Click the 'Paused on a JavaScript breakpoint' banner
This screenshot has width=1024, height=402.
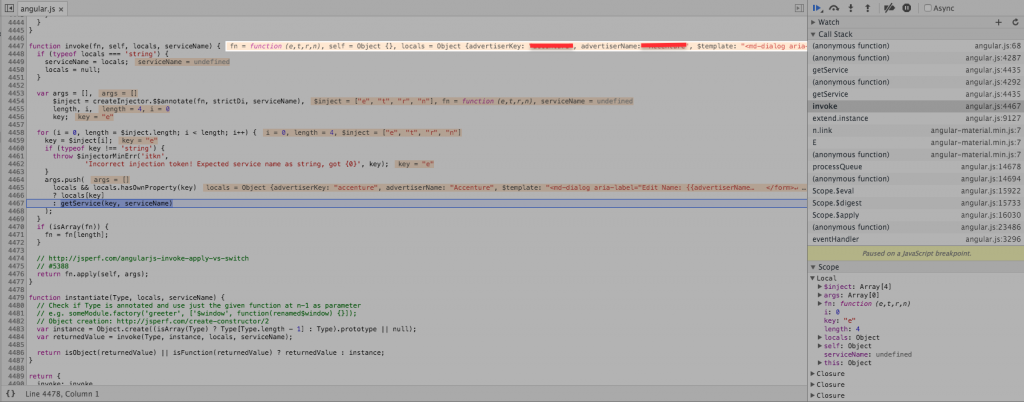[916, 253]
